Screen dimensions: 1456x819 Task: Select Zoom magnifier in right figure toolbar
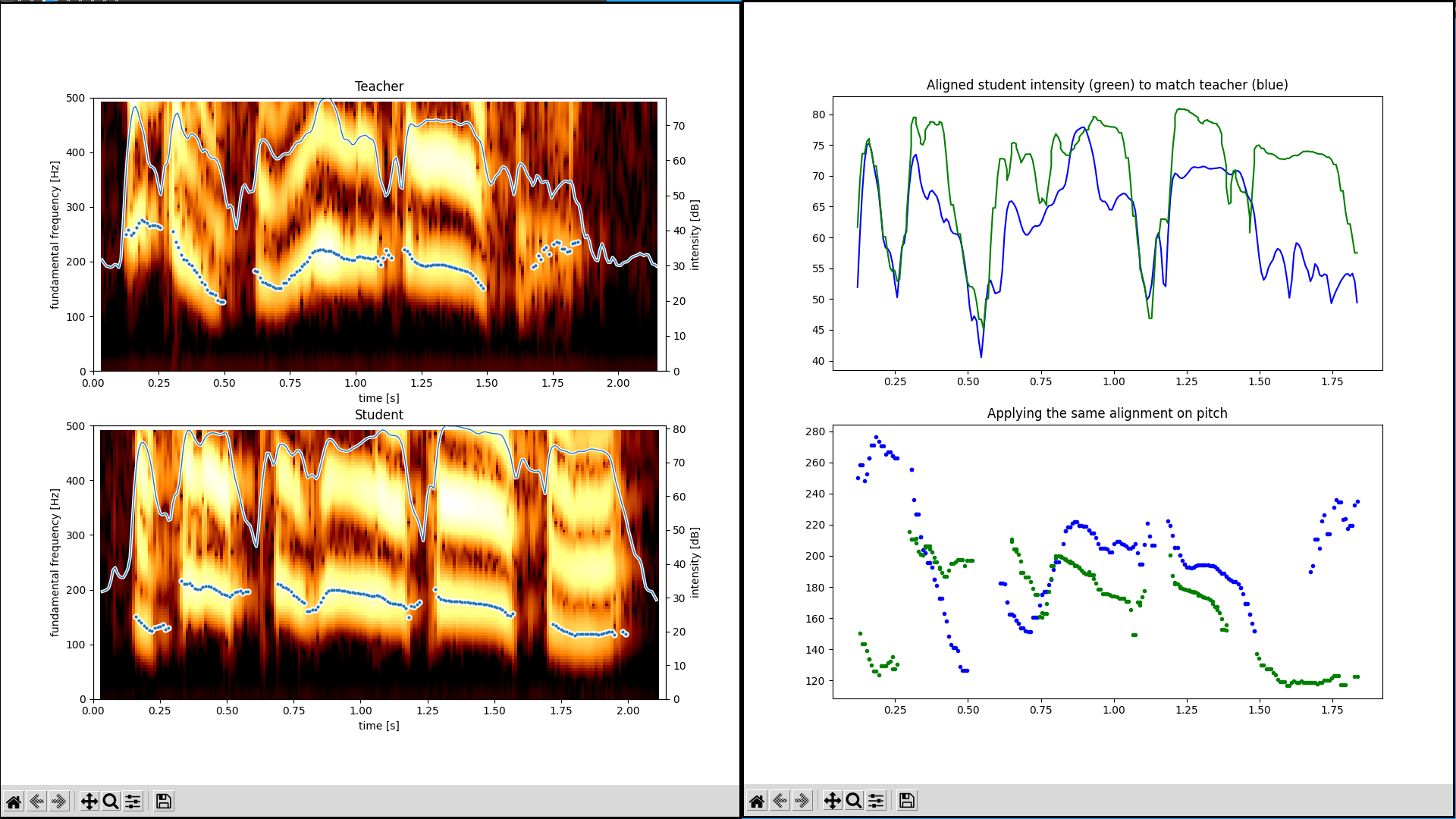pos(854,801)
